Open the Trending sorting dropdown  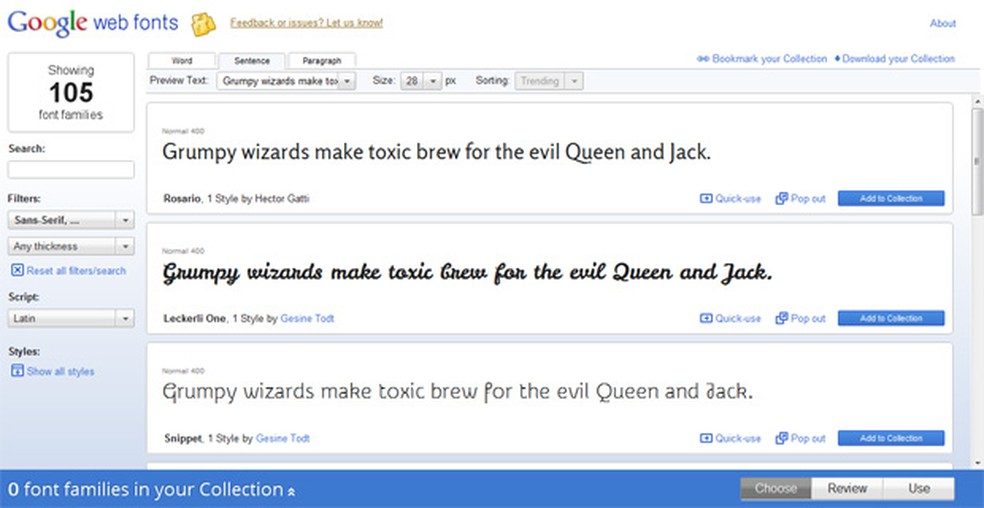tap(549, 81)
